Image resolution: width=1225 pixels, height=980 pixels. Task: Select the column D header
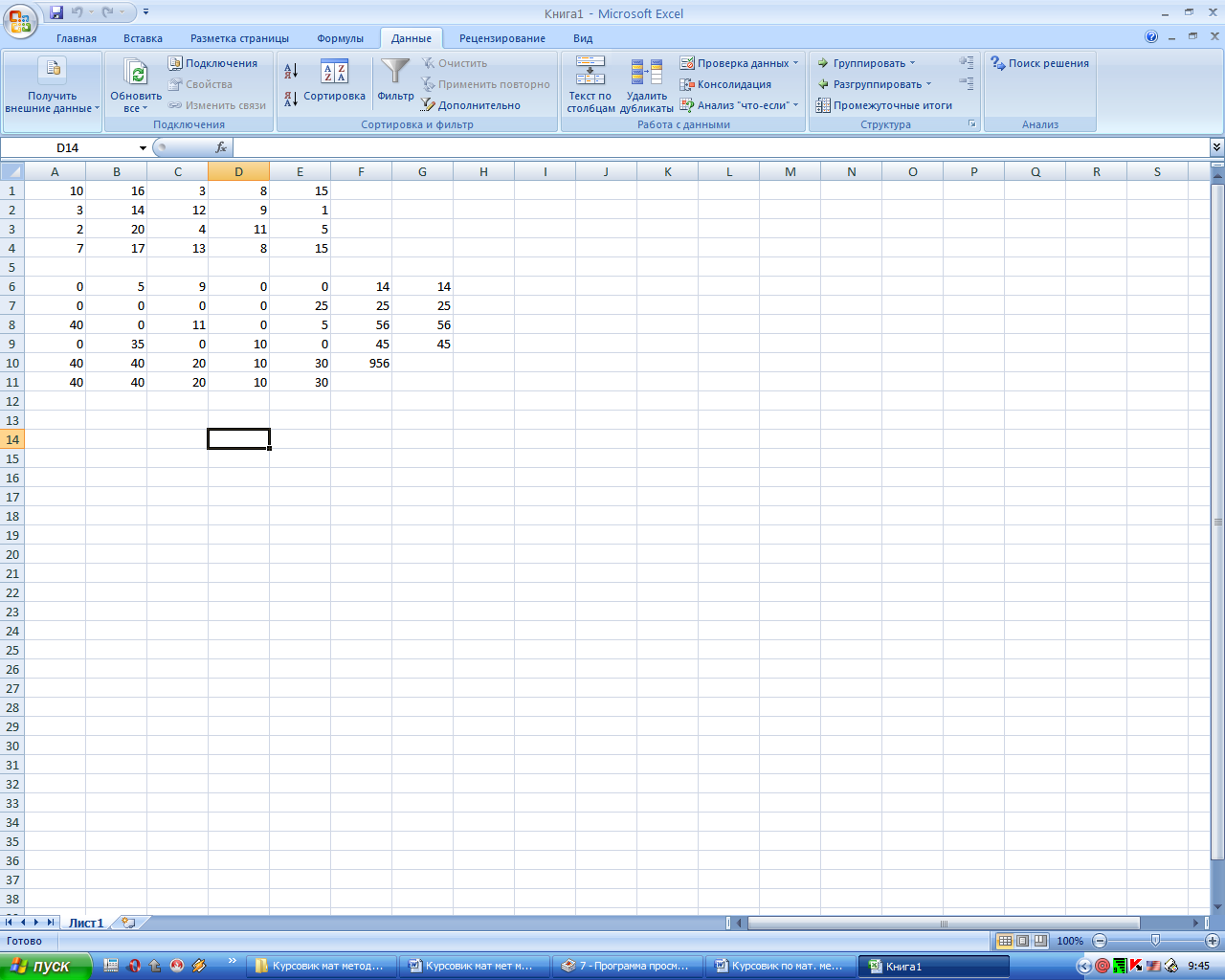(x=238, y=171)
